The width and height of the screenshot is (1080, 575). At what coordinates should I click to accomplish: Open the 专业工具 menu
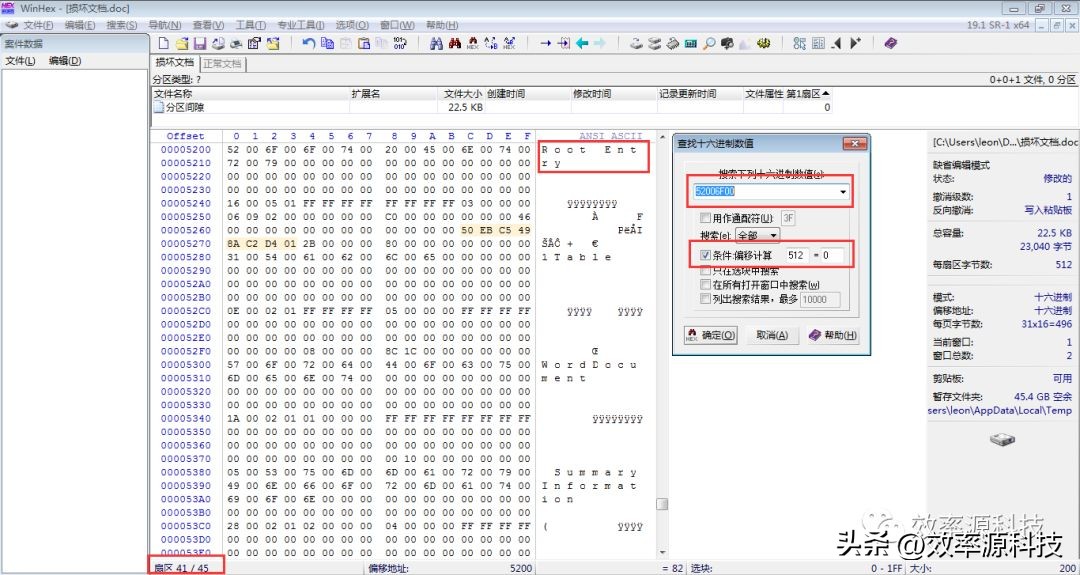tap(300, 25)
